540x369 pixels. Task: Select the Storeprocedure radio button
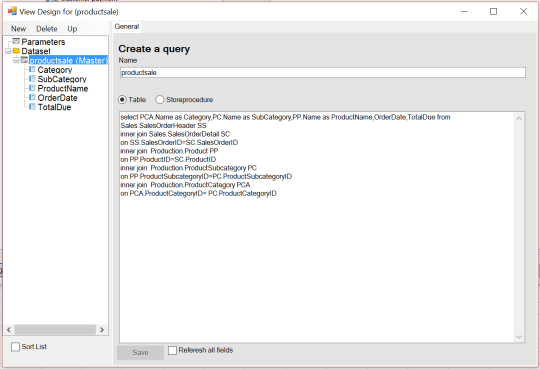[159, 100]
